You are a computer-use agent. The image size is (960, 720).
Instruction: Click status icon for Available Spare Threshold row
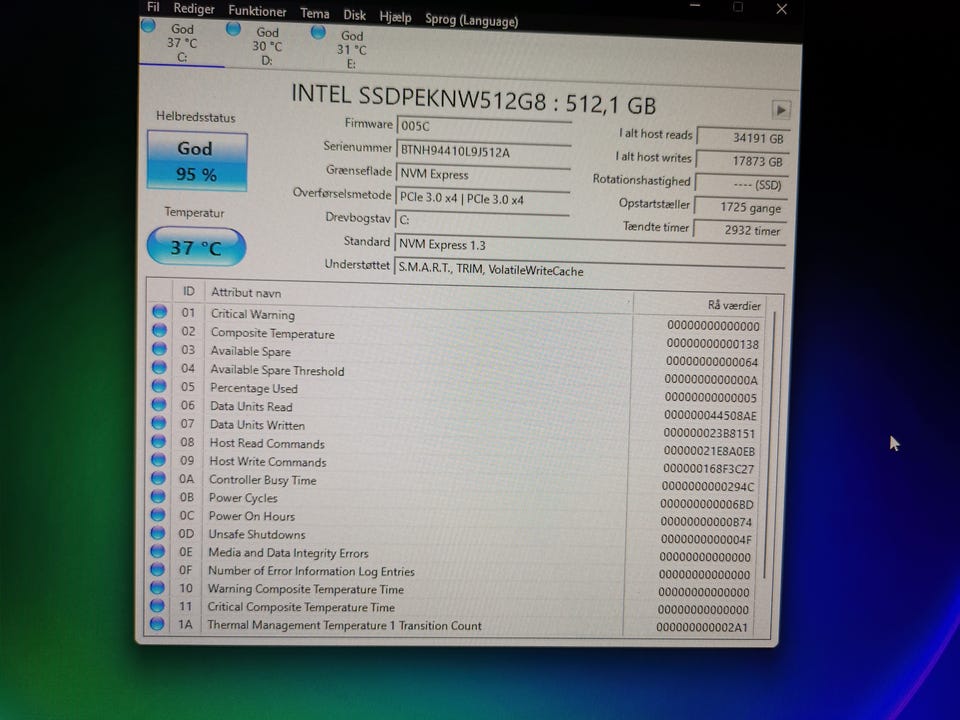pos(159,367)
